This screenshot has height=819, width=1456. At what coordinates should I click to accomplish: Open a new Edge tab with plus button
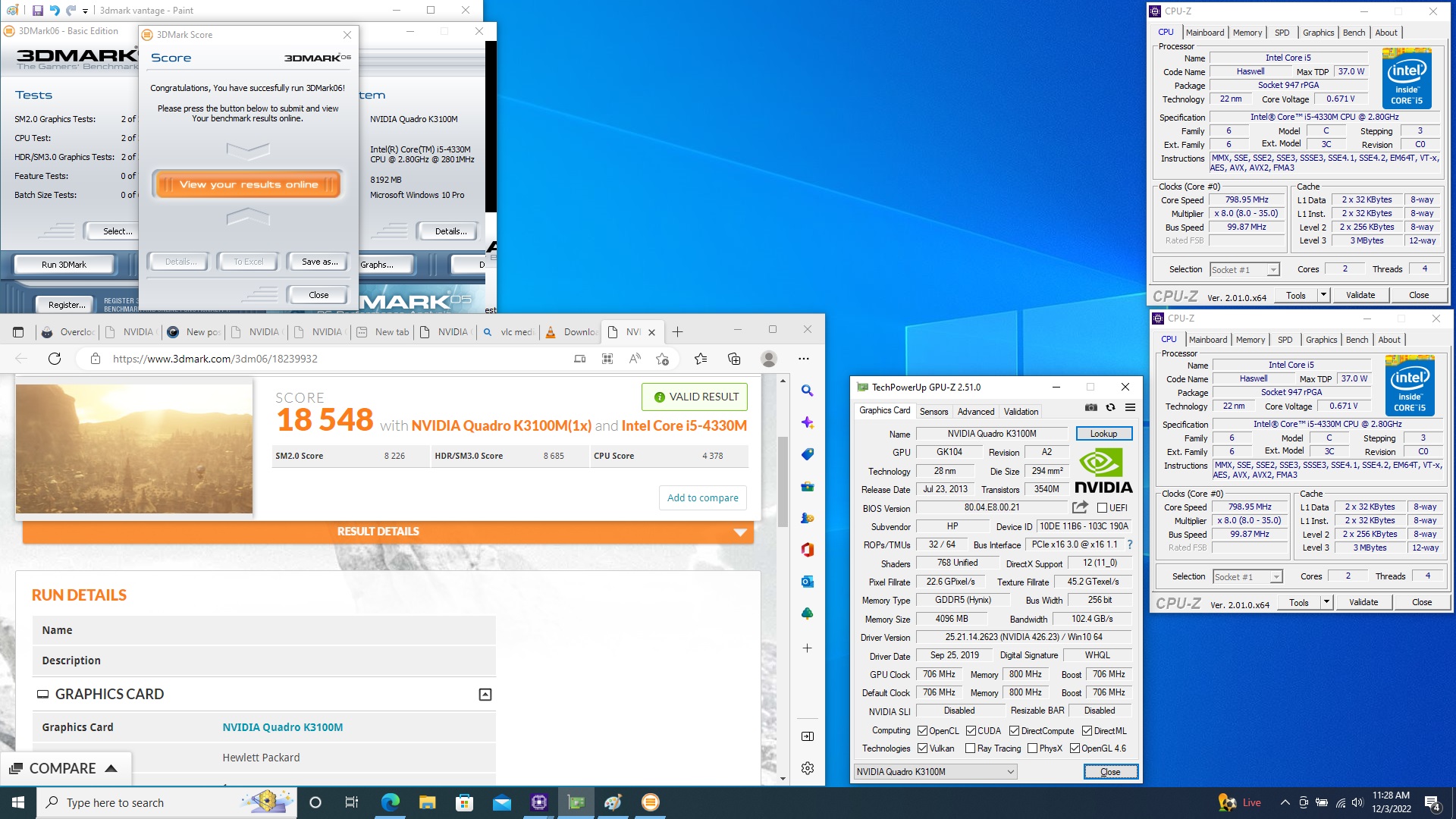pyautogui.click(x=677, y=332)
